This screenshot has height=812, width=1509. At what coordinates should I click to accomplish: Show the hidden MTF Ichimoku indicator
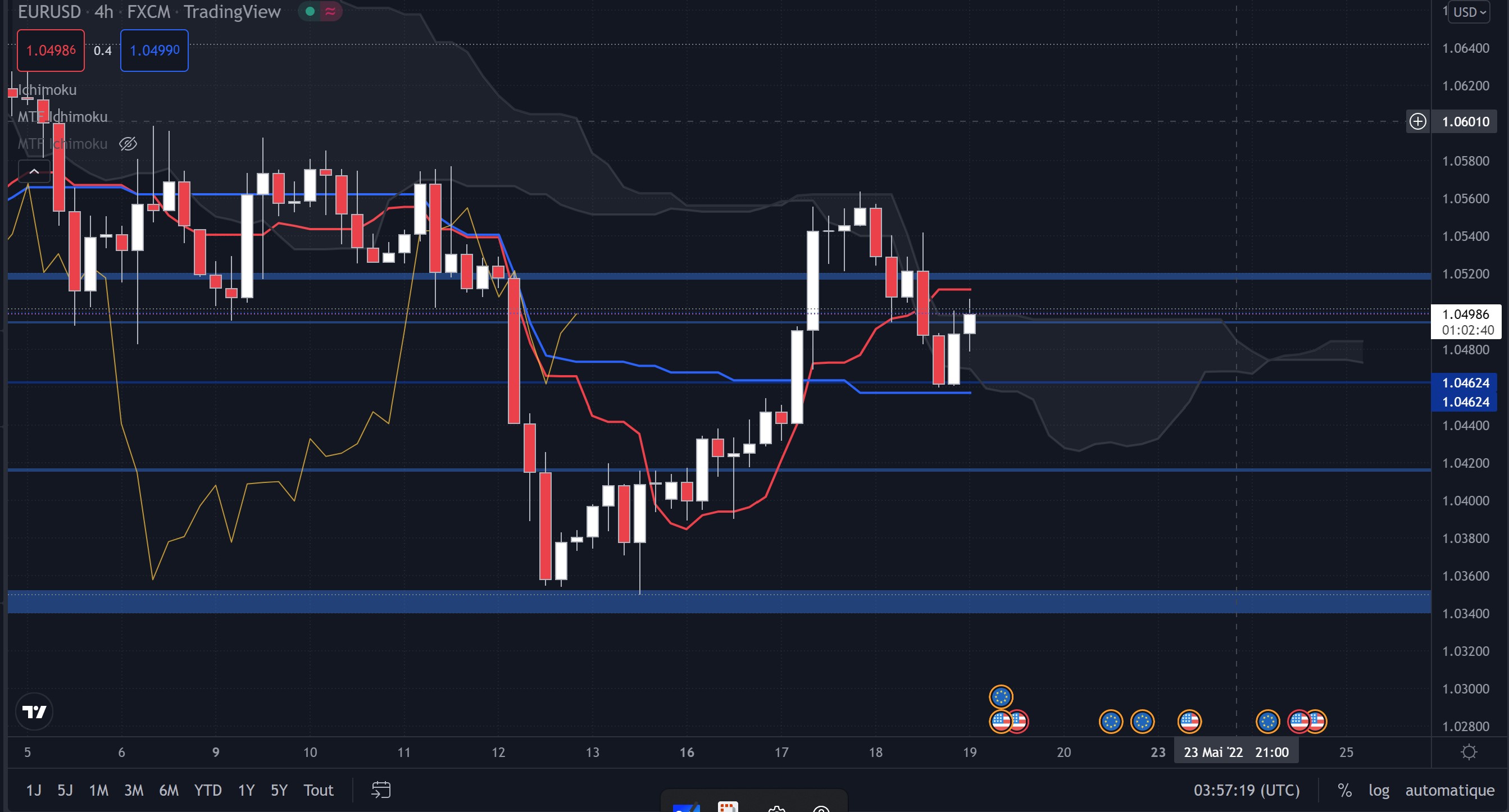pos(128,143)
